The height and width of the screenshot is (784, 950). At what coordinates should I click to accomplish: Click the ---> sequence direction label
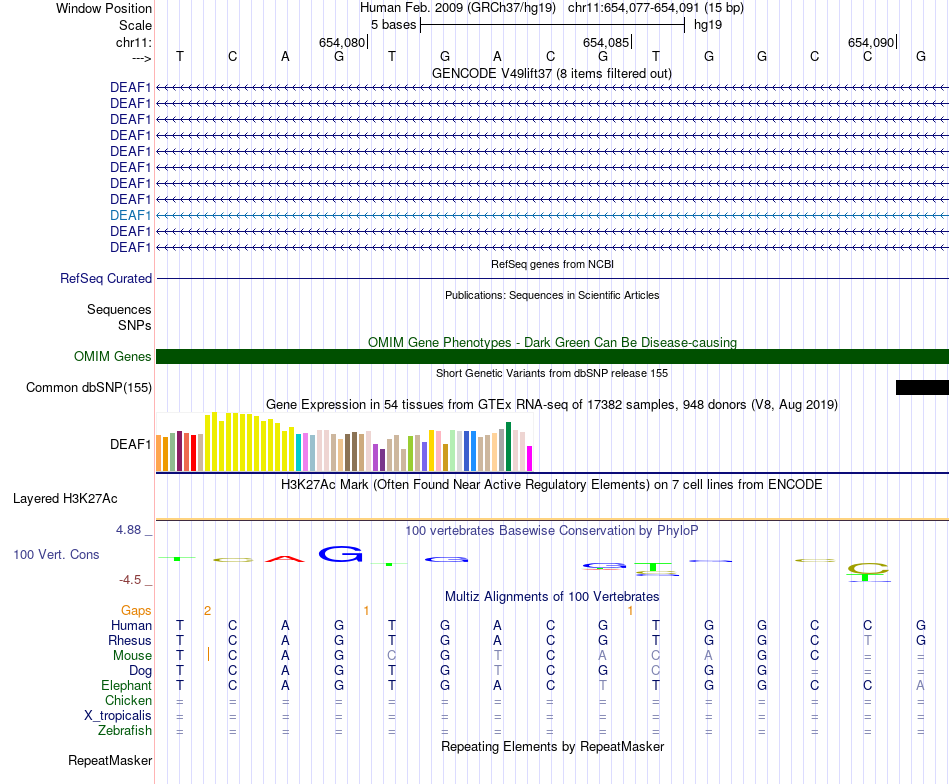(x=141, y=58)
